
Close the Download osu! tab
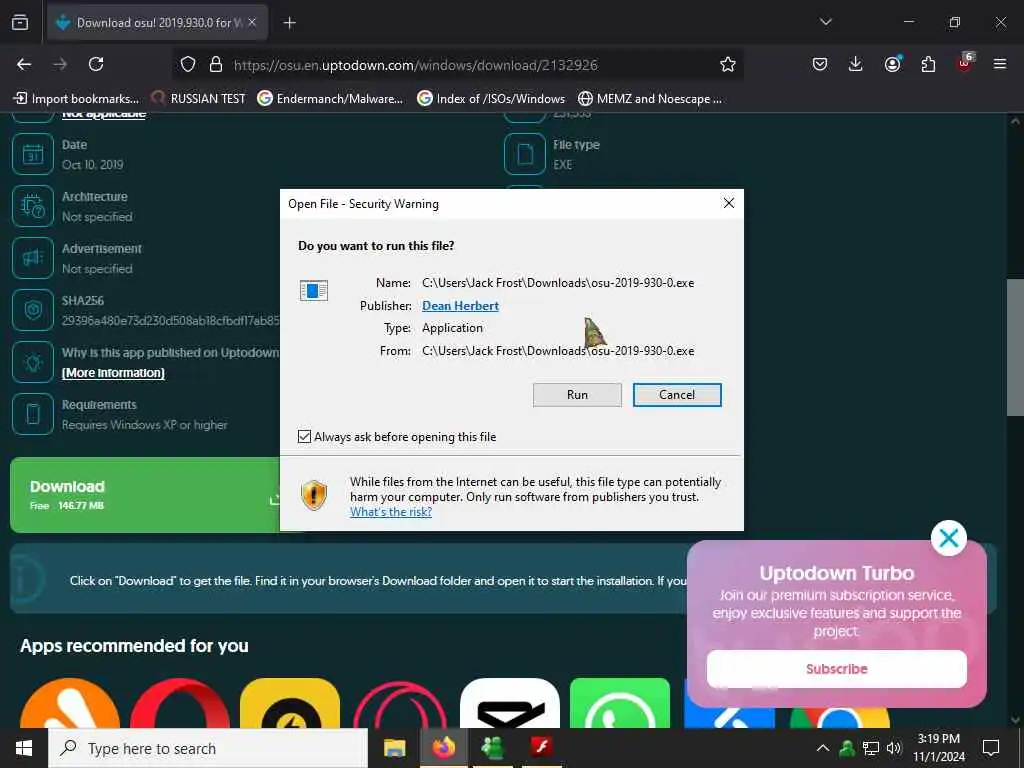[252, 22]
